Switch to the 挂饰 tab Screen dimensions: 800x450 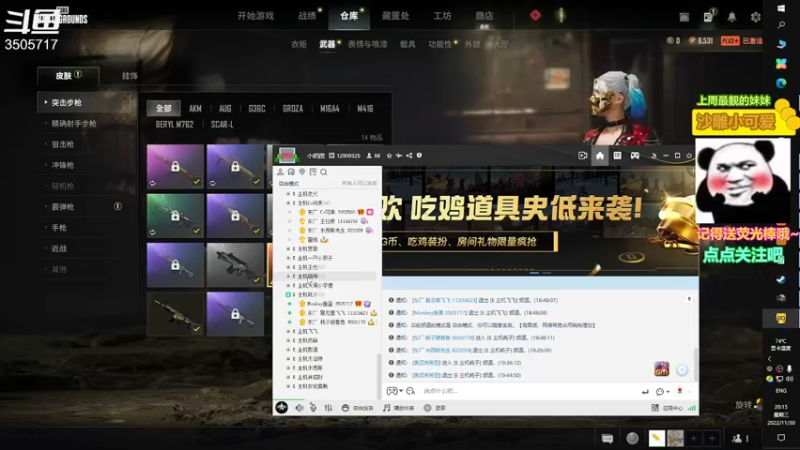(130, 76)
